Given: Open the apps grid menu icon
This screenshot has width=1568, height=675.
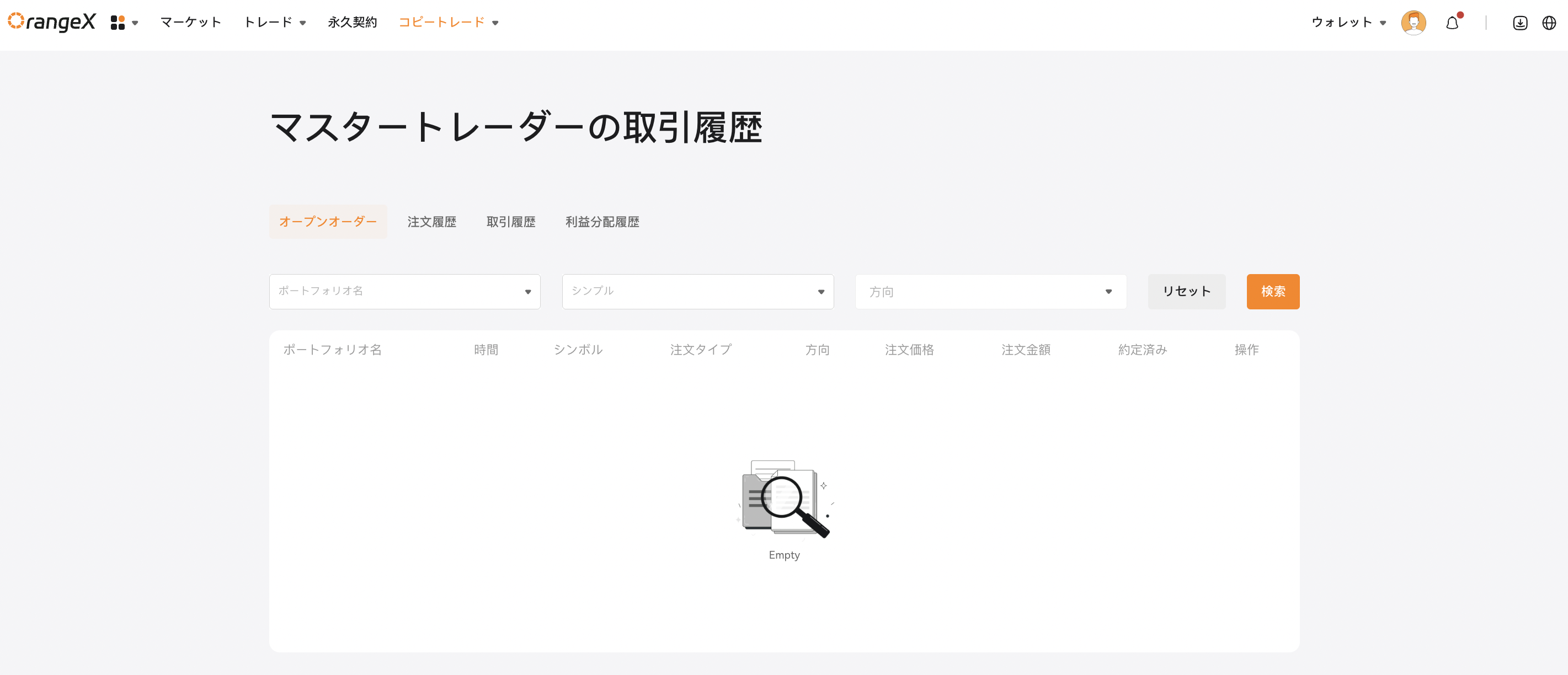Looking at the screenshot, I should 118,23.
